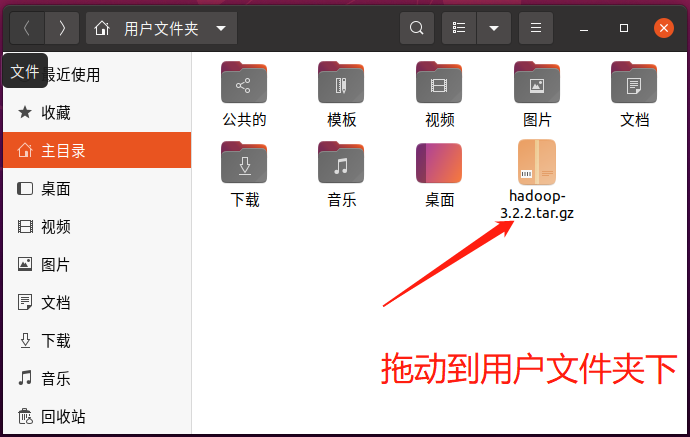Click the download arrow icon beside sidebar 下载
The image size is (690, 437).
[25, 341]
